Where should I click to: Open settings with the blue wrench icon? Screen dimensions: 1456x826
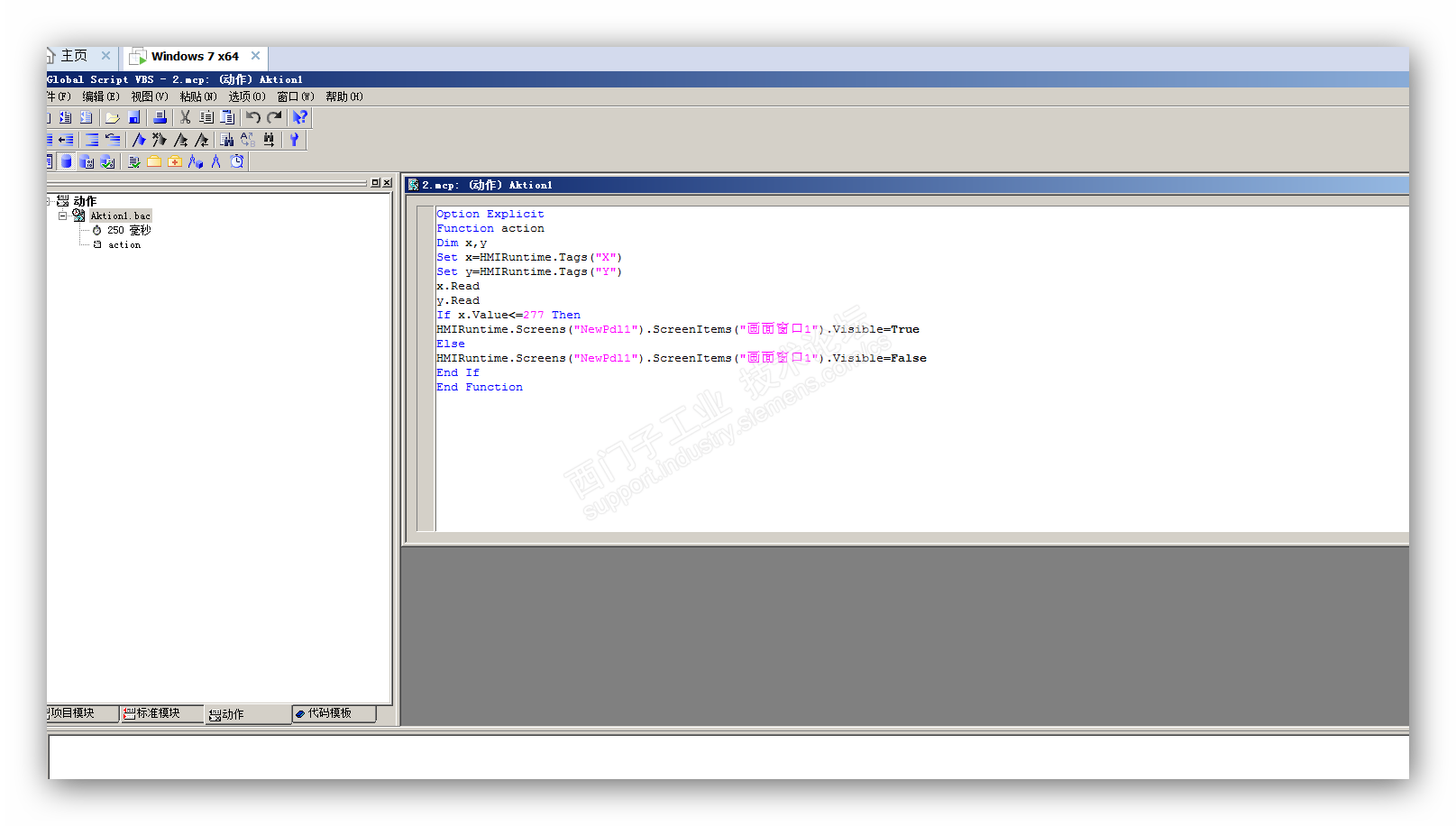coord(294,140)
